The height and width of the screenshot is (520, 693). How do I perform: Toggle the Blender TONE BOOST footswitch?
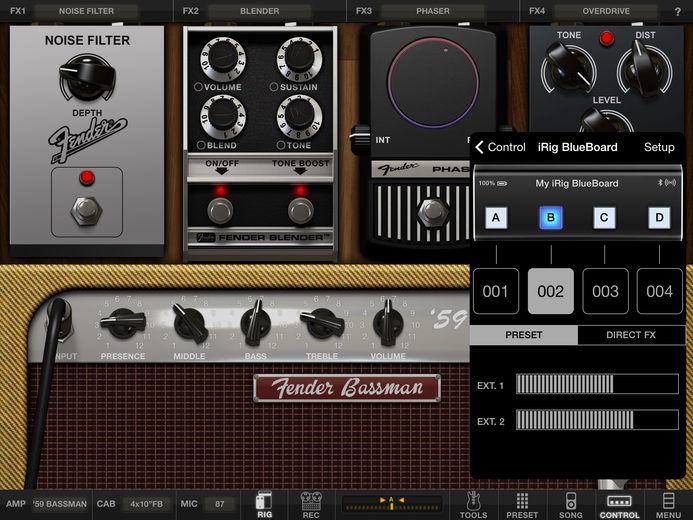point(301,210)
